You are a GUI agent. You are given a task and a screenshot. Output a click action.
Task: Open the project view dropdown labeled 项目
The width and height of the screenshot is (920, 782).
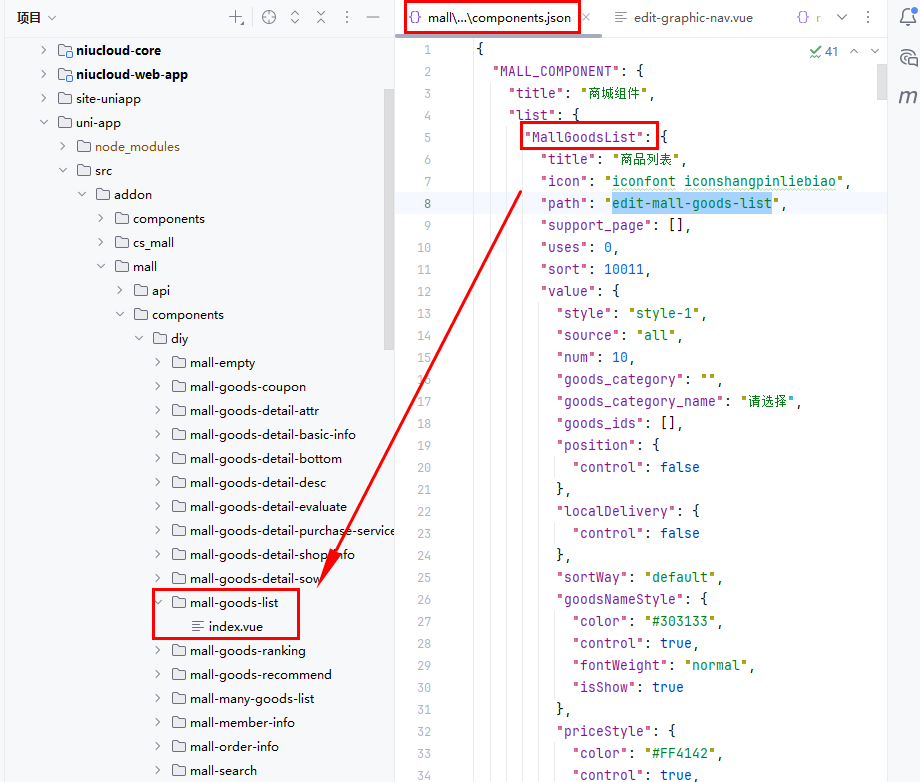tap(36, 17)
